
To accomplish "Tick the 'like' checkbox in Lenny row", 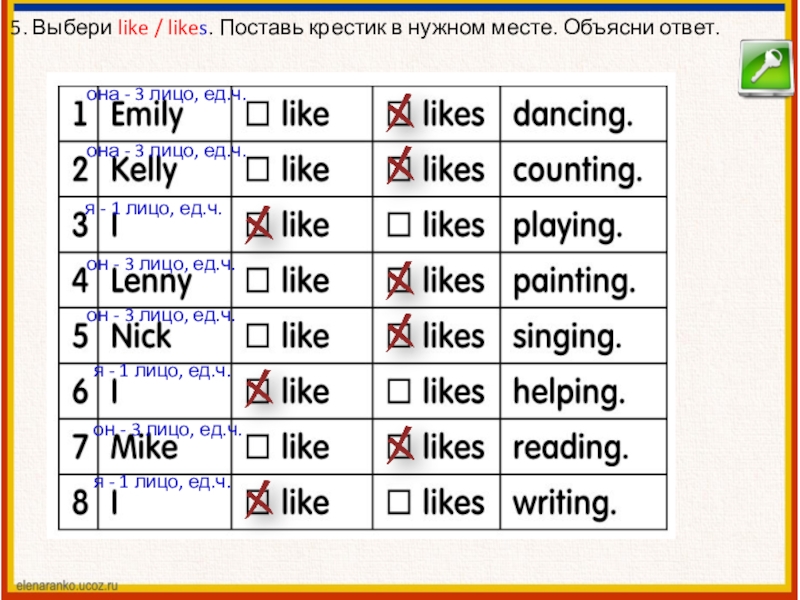I will click(258, 281).
